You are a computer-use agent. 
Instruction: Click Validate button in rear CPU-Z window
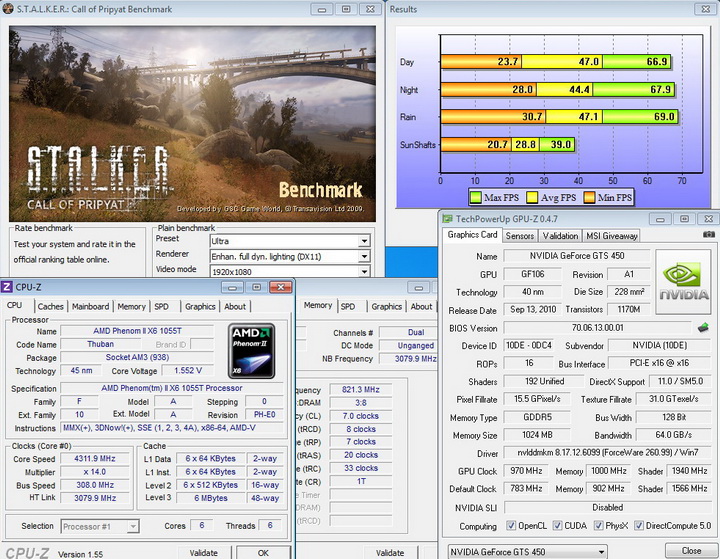tap(390, 553)
